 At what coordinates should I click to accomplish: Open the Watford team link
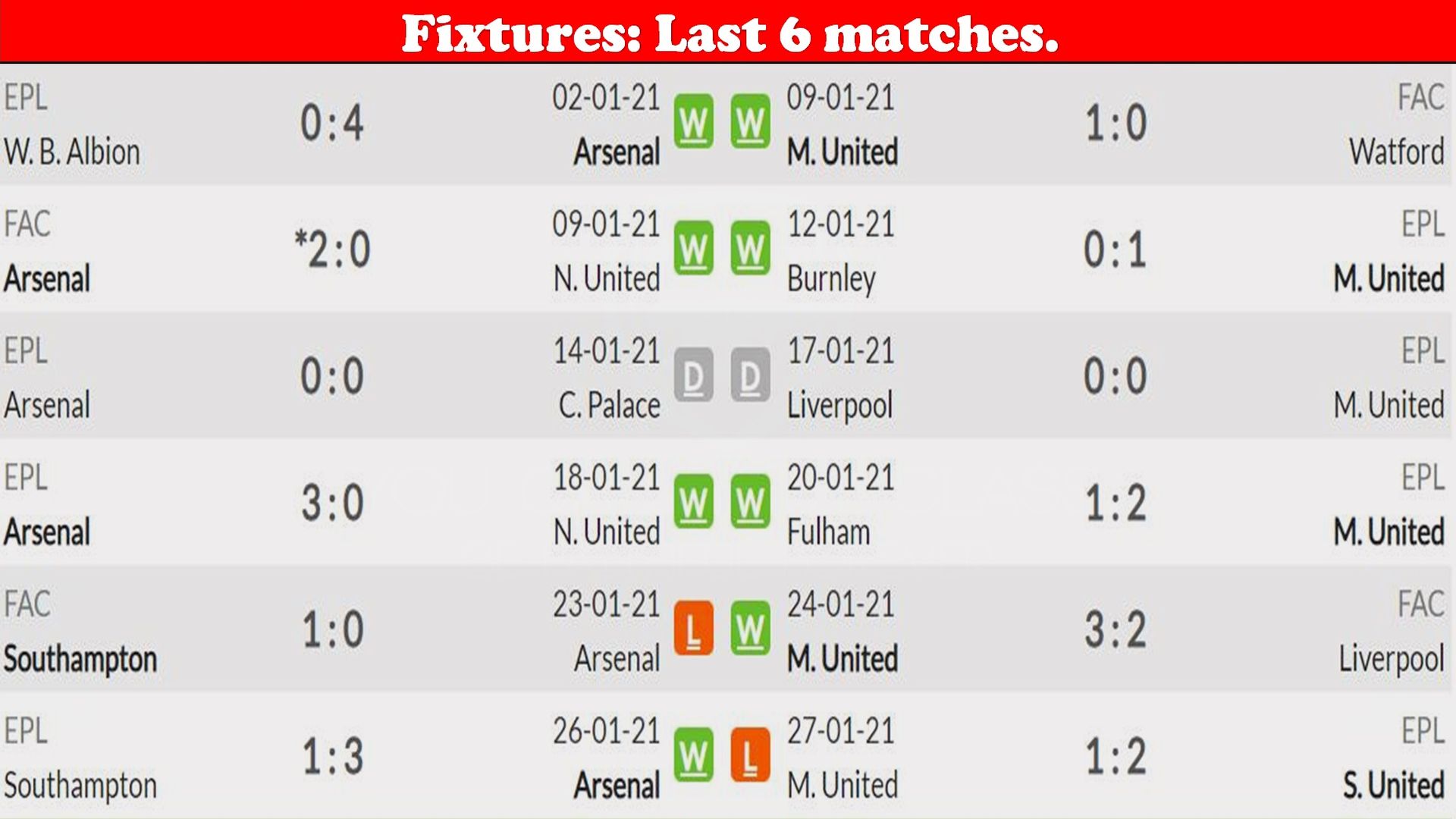coord(1396,152)
